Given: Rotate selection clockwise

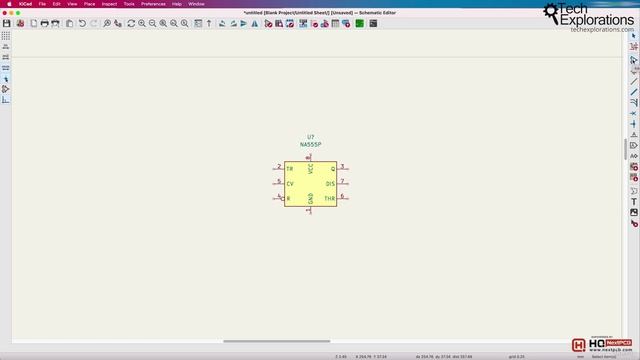Looking at the screenshot, I should (x=233, y=23).
